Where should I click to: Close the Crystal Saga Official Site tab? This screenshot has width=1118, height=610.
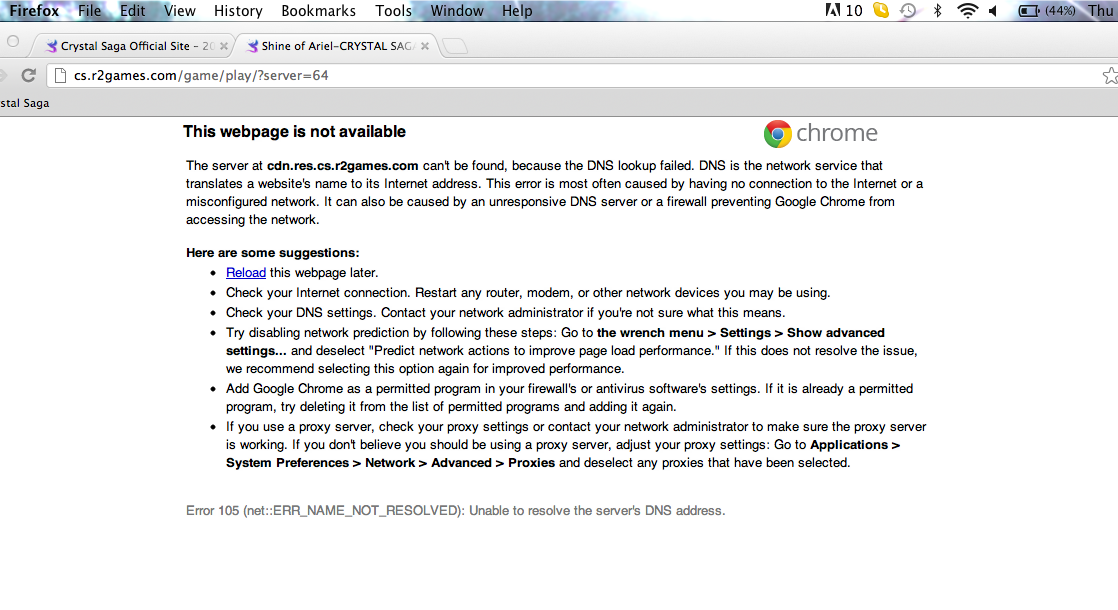click(x=223, y=46)
